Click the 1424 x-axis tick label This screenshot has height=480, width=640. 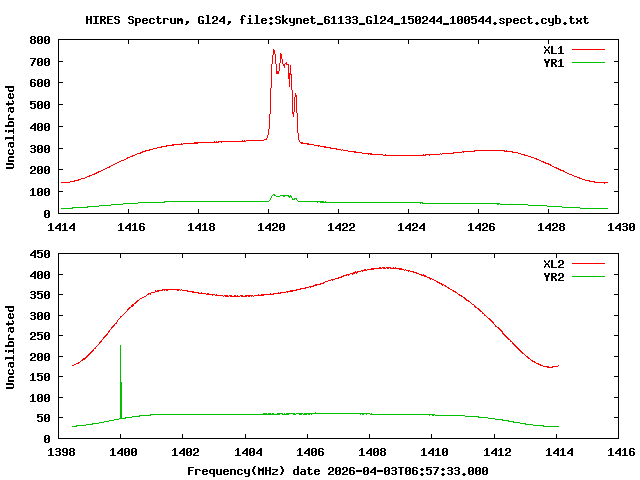(411, 227)
